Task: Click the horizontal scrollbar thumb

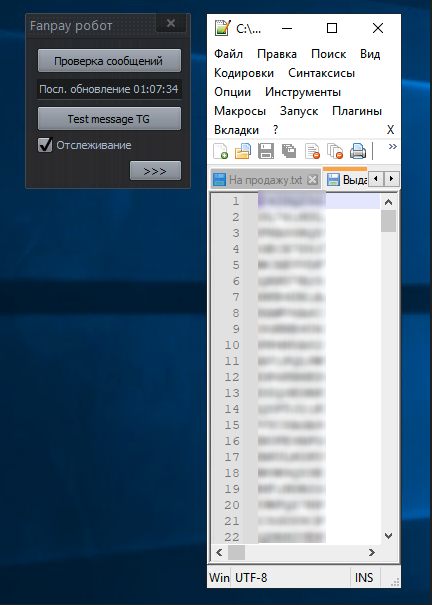Action: (236, 553)
